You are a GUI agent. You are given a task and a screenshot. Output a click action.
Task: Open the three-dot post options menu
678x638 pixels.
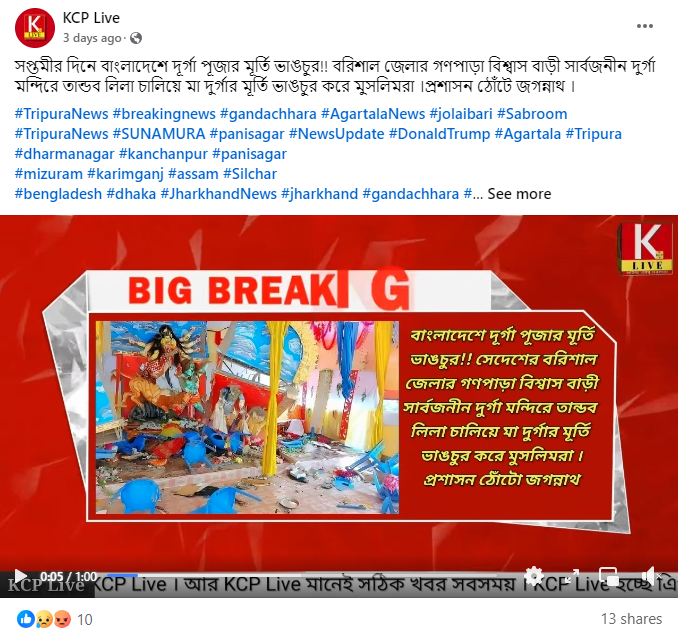[x=644, y=26]
